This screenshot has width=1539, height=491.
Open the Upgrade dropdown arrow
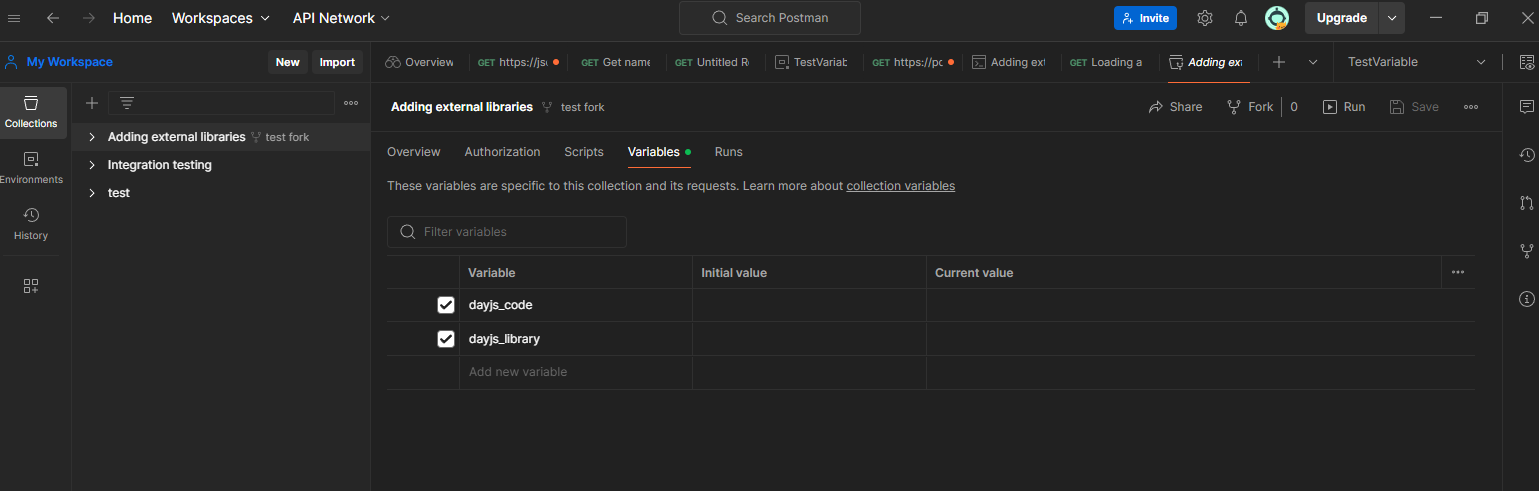tap(1392, 18)
